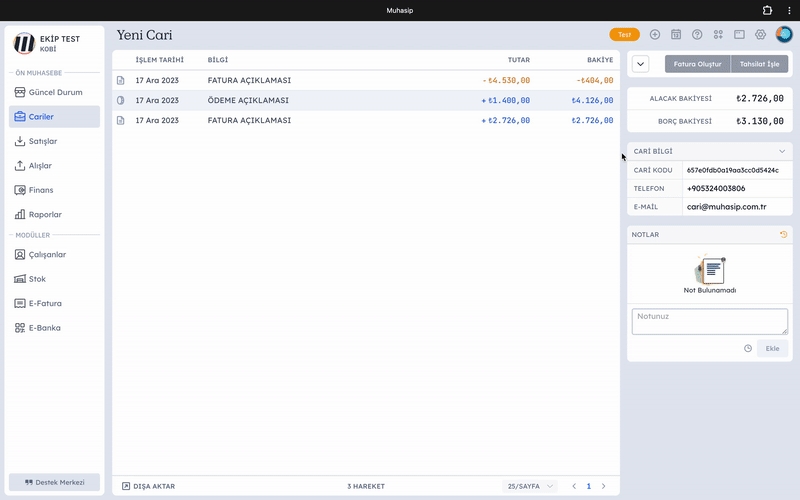The image size is (800, 500).
Task: Collapse the Cari Bilgi section
Action: pos(782,151)
